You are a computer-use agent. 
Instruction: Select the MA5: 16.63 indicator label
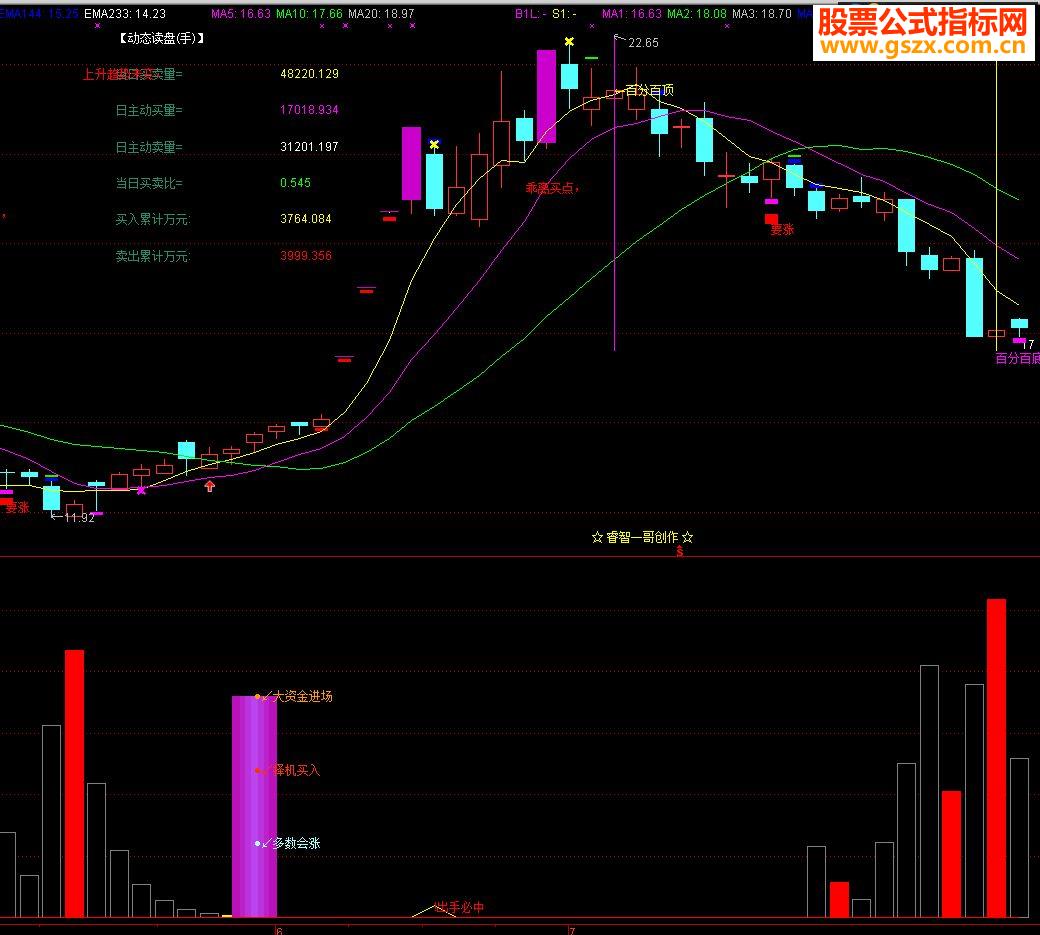click(241, 14)
